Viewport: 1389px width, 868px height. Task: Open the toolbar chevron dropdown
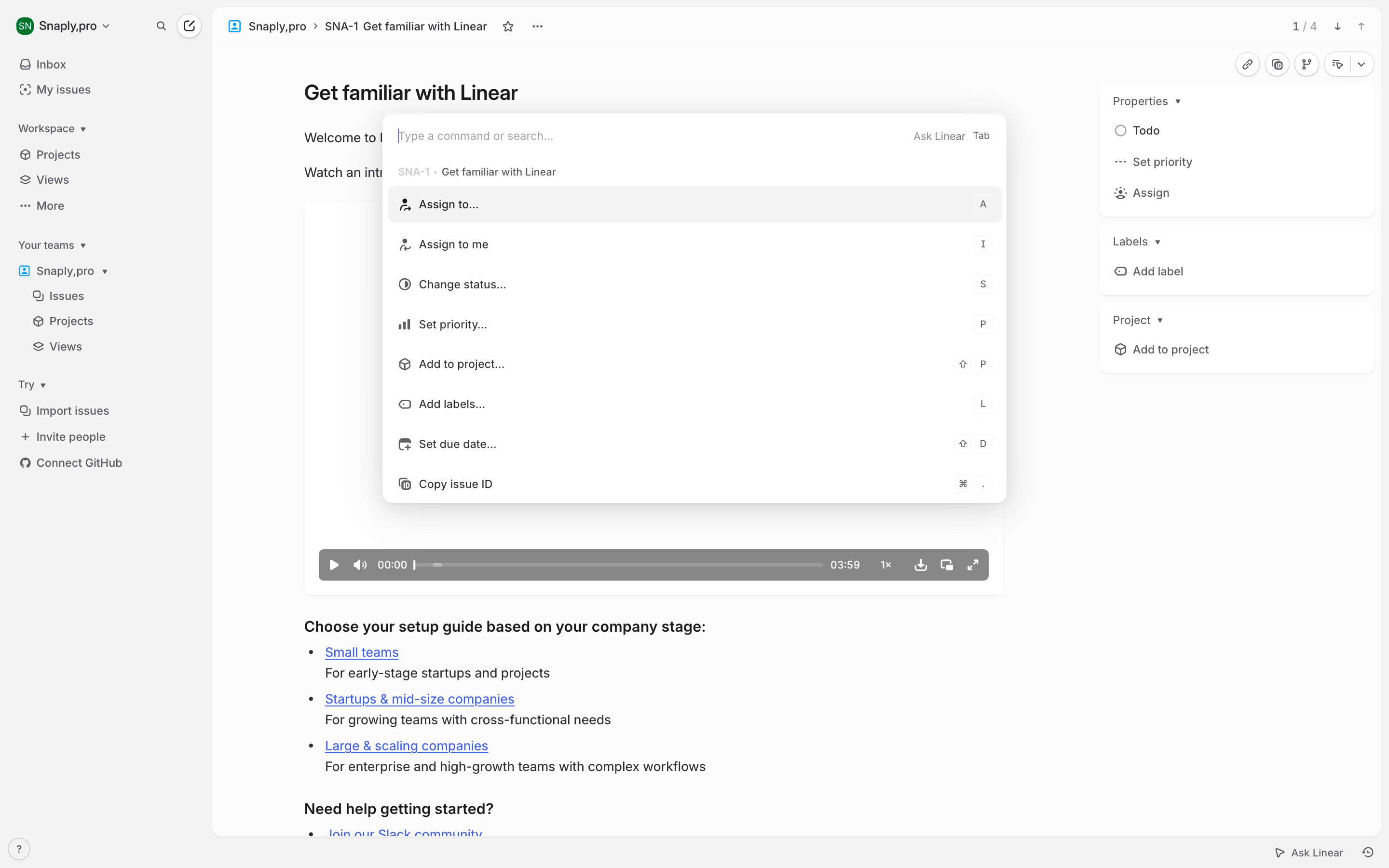1362,64
